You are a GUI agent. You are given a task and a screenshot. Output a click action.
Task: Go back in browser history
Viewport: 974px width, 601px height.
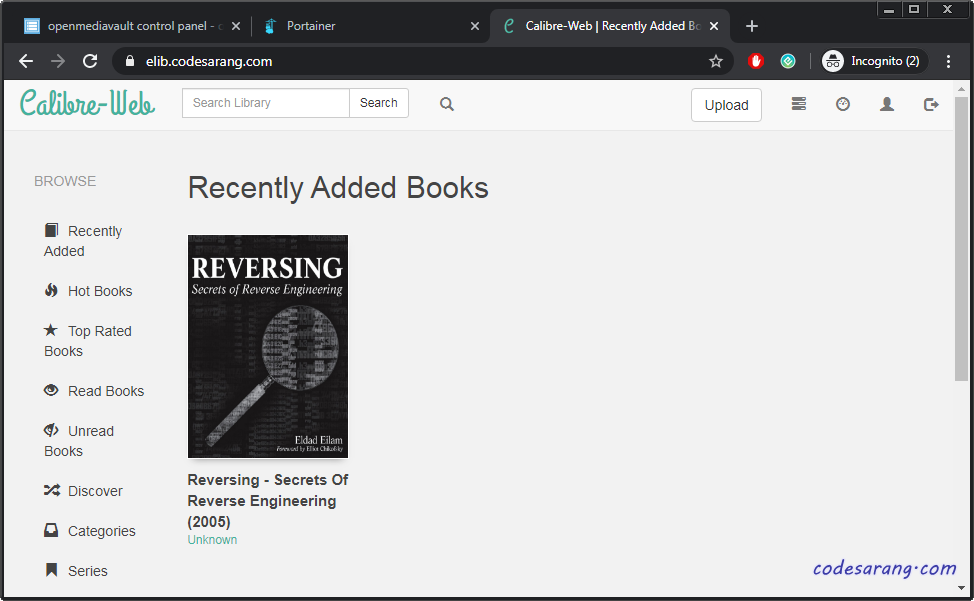(25, 61)
